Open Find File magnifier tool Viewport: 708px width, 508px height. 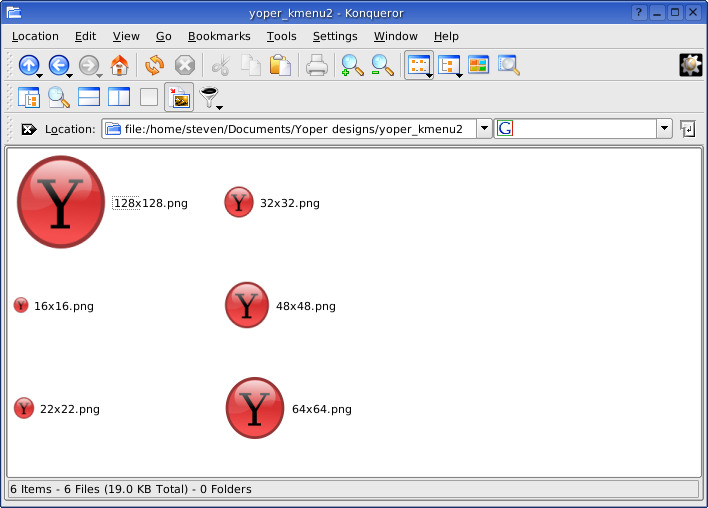pos(59,97)
